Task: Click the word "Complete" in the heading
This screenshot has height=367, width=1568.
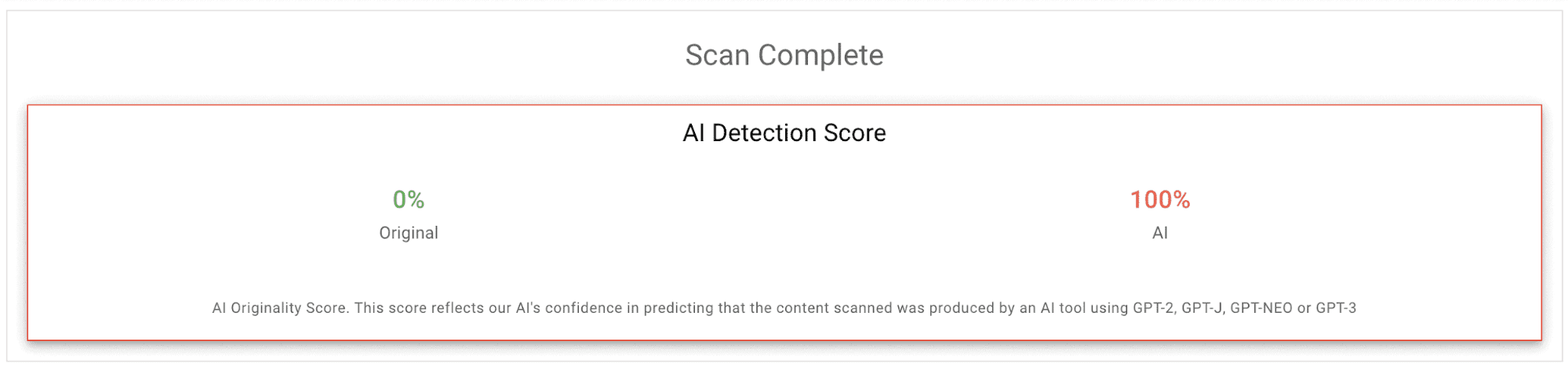Action: (x=820, y=56)
